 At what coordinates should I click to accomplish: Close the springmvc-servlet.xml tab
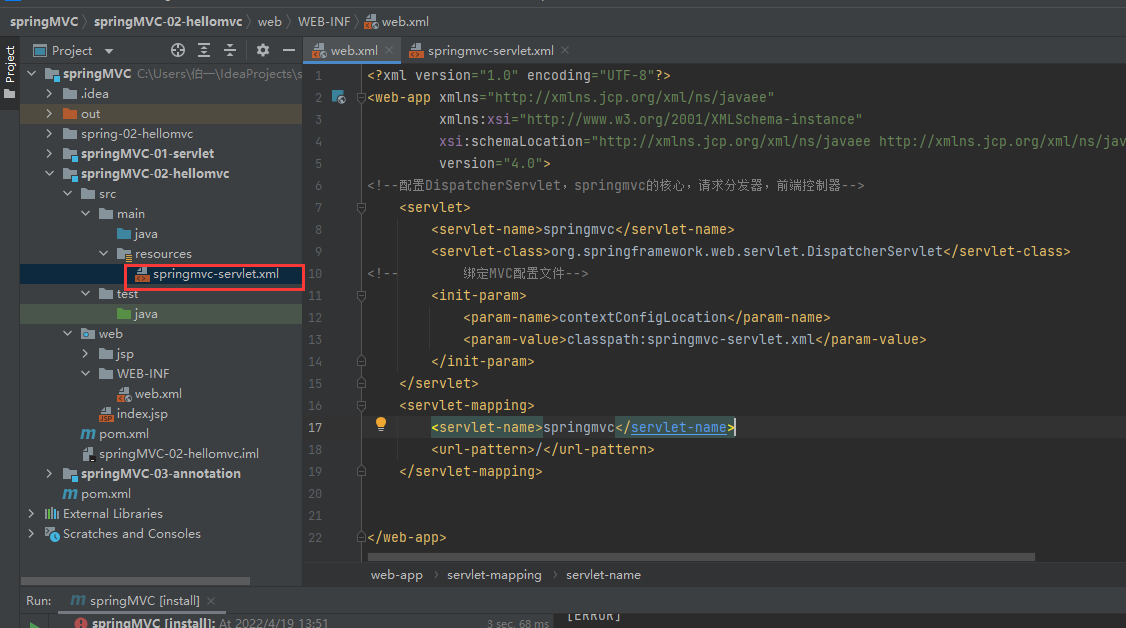click(x=565, y=50)
